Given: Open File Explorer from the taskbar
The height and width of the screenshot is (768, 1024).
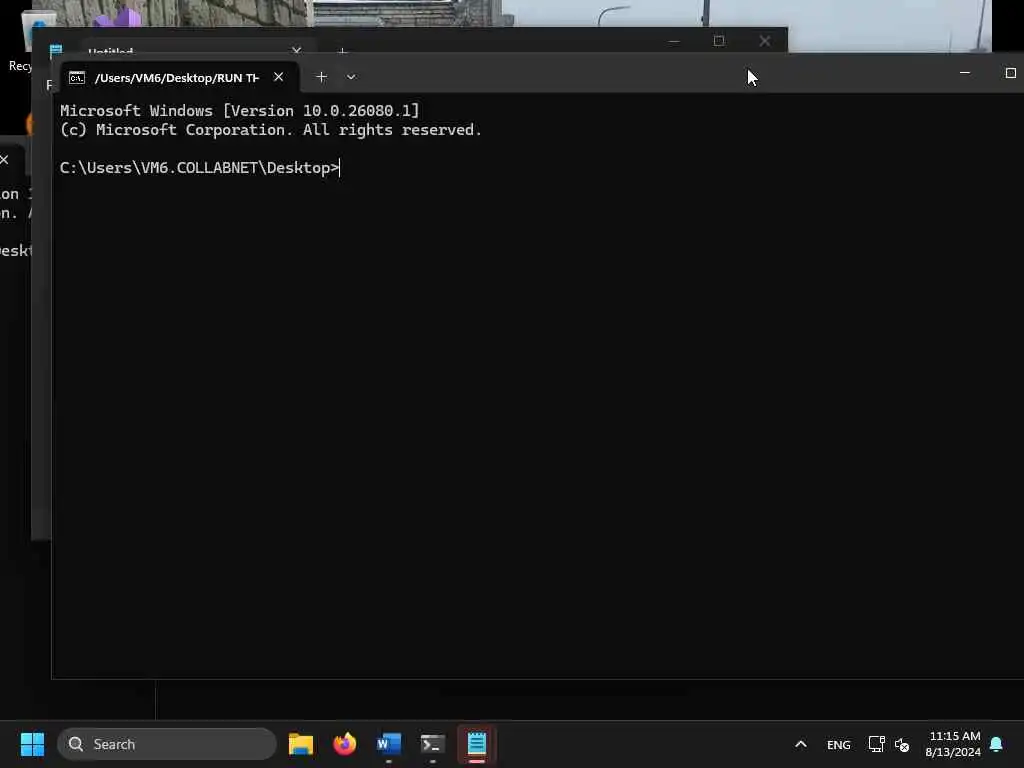Looking at the screenshot, I should click(x=301, y=744).
